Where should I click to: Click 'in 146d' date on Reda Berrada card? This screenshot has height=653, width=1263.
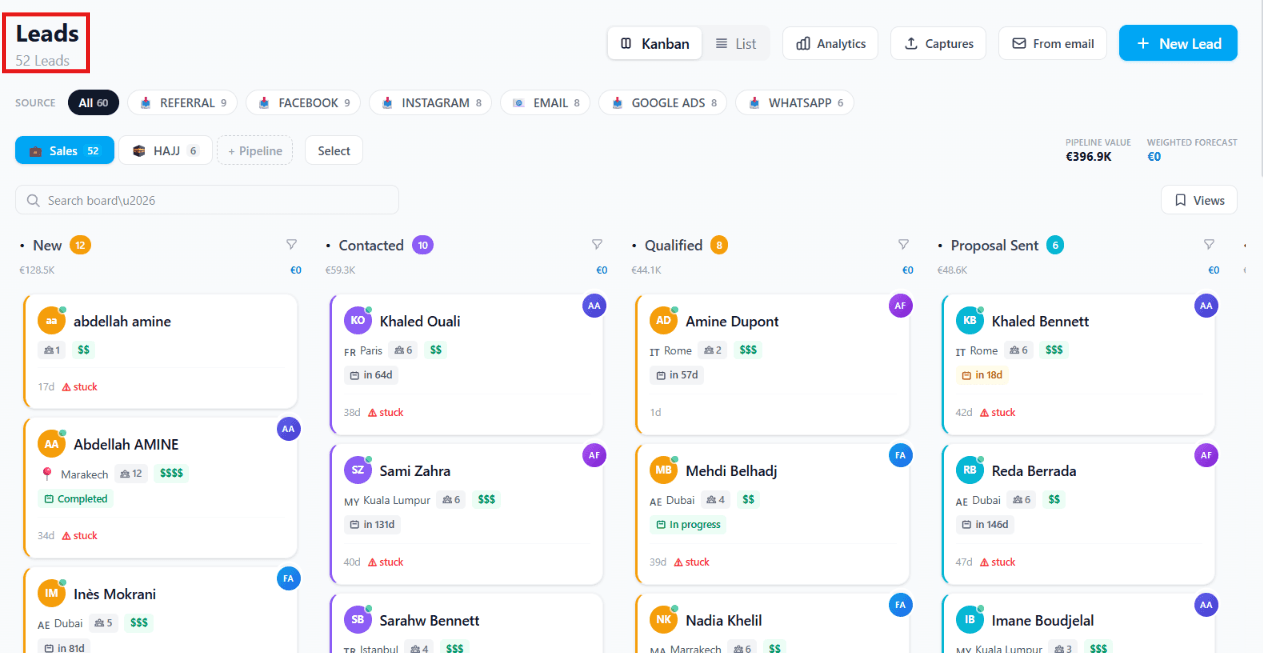point(986,525)
